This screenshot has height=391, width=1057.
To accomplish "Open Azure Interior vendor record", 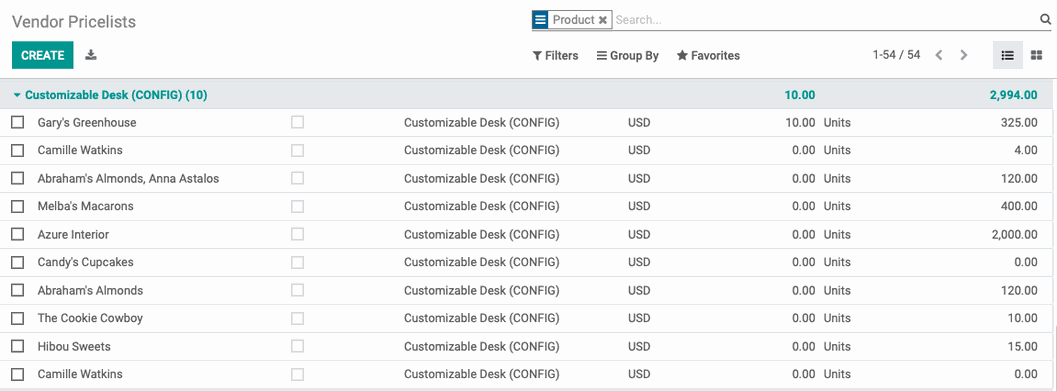I will click(73, 235).
